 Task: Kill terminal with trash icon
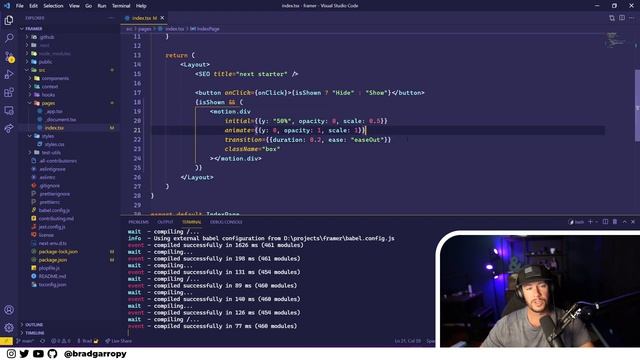[x=615, y=222]
